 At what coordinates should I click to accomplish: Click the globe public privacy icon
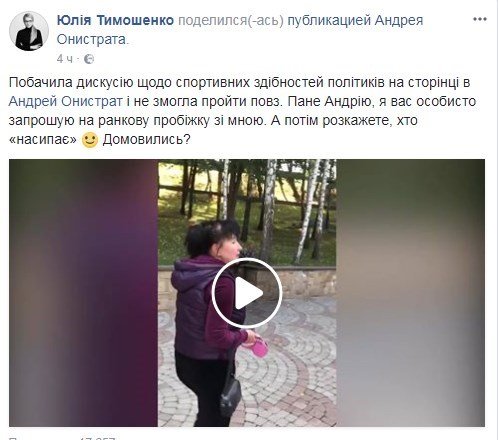pyautogui.click(x=89, y=59)
